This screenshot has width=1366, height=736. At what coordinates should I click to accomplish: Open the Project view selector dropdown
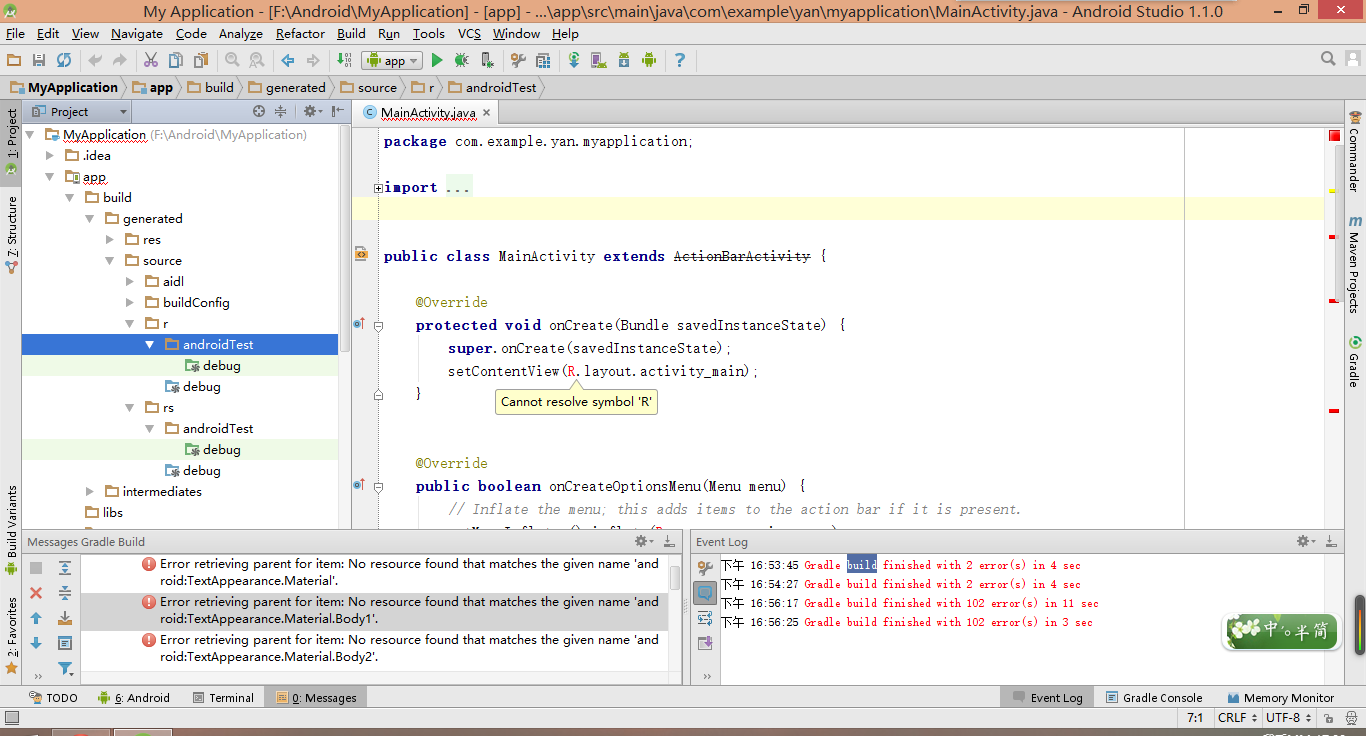tap(82, 112)
